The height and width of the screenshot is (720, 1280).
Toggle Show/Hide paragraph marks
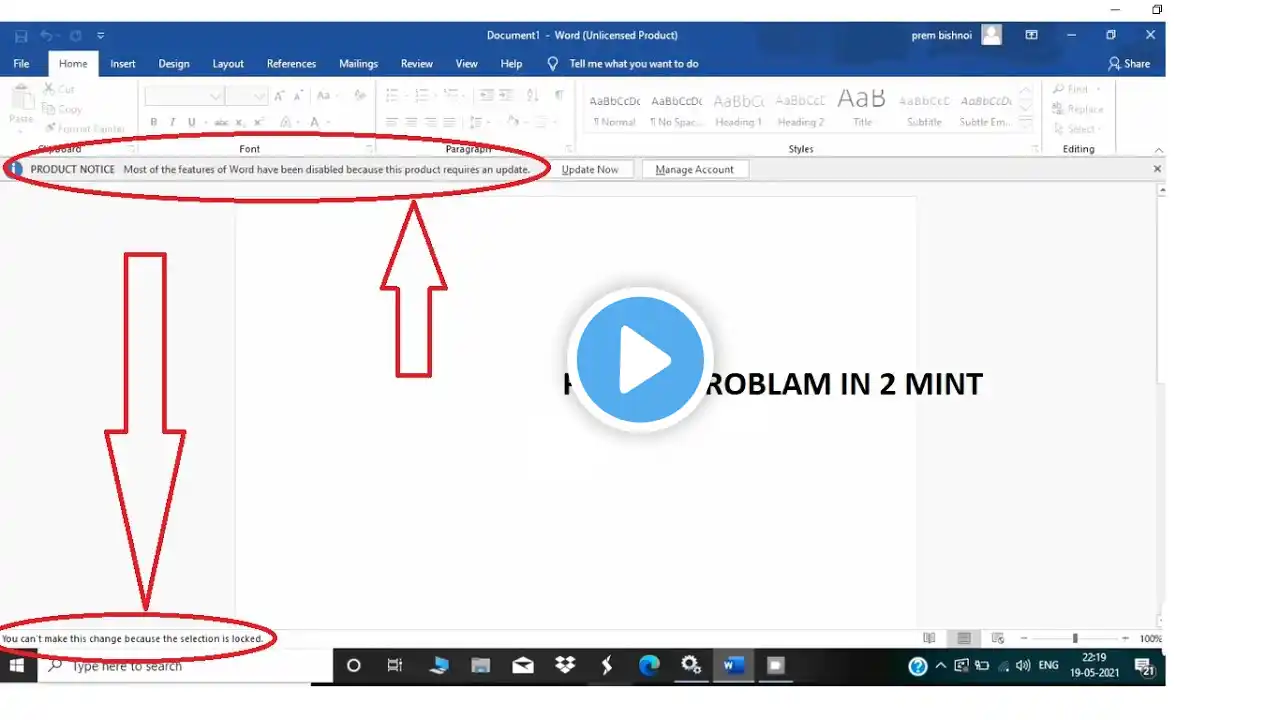click(558, 96)
